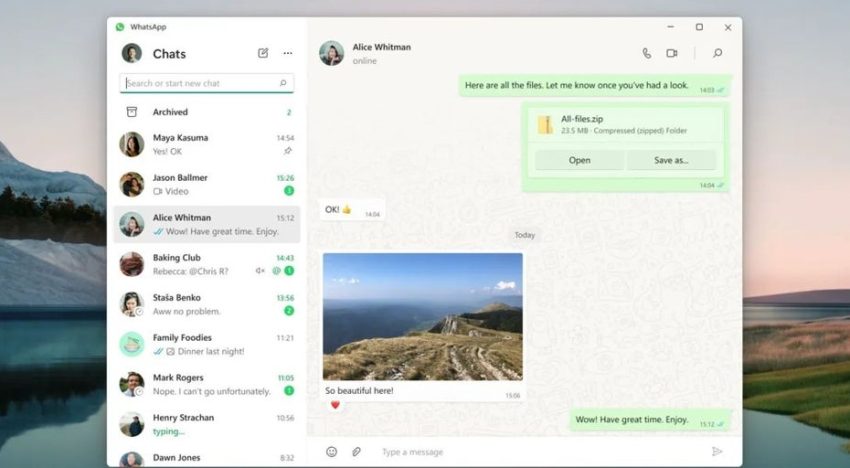The height and width of the screenshot is (468, 850).
Task: Open the hillside coast photo thumbnail
Action: tap(423, 317)
